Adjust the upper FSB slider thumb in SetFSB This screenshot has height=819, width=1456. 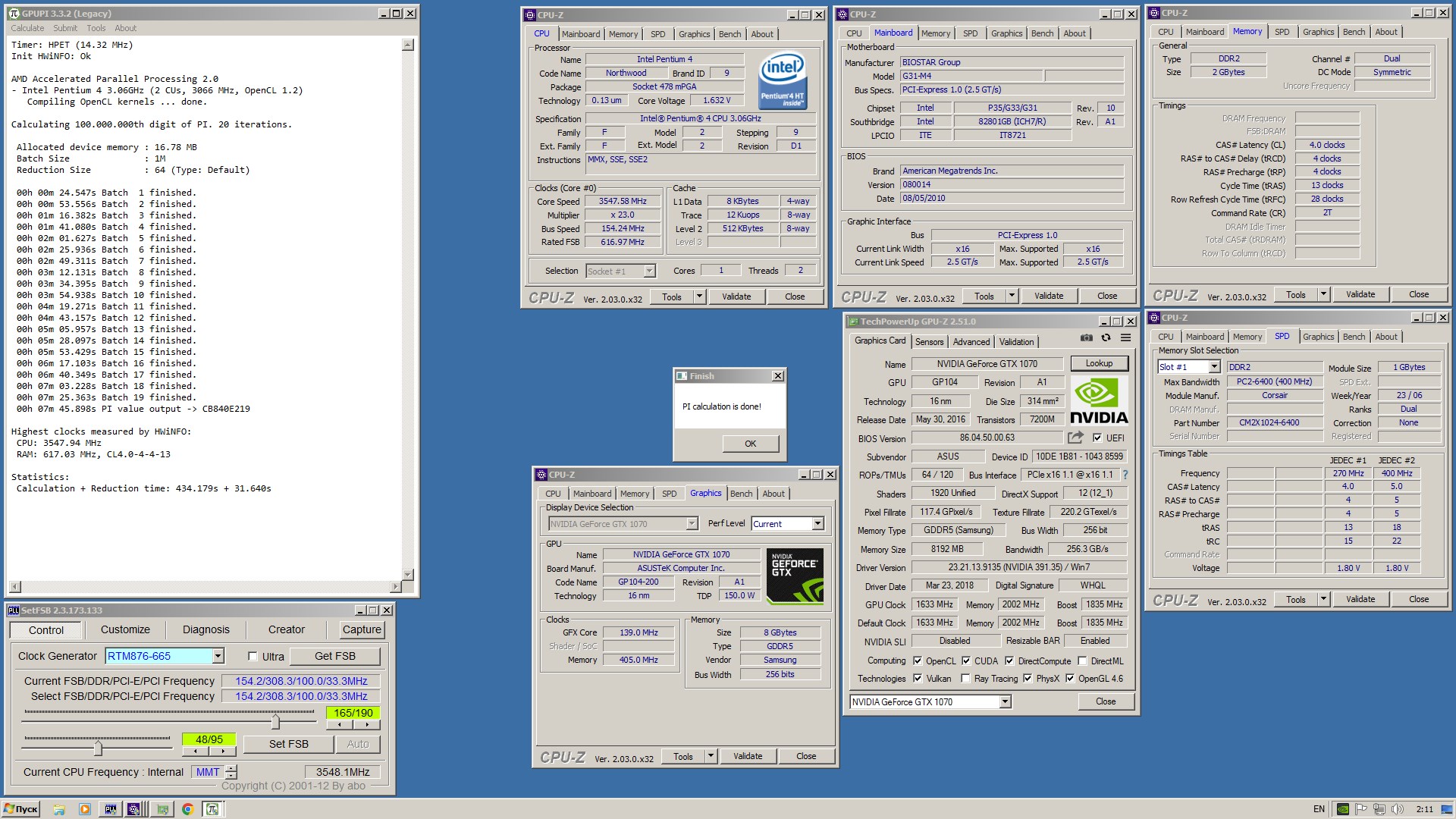275,720
